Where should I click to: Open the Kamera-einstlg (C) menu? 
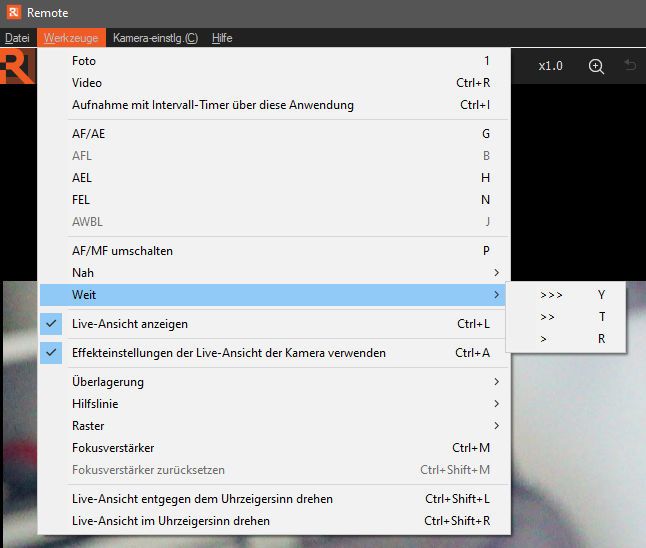155,38
